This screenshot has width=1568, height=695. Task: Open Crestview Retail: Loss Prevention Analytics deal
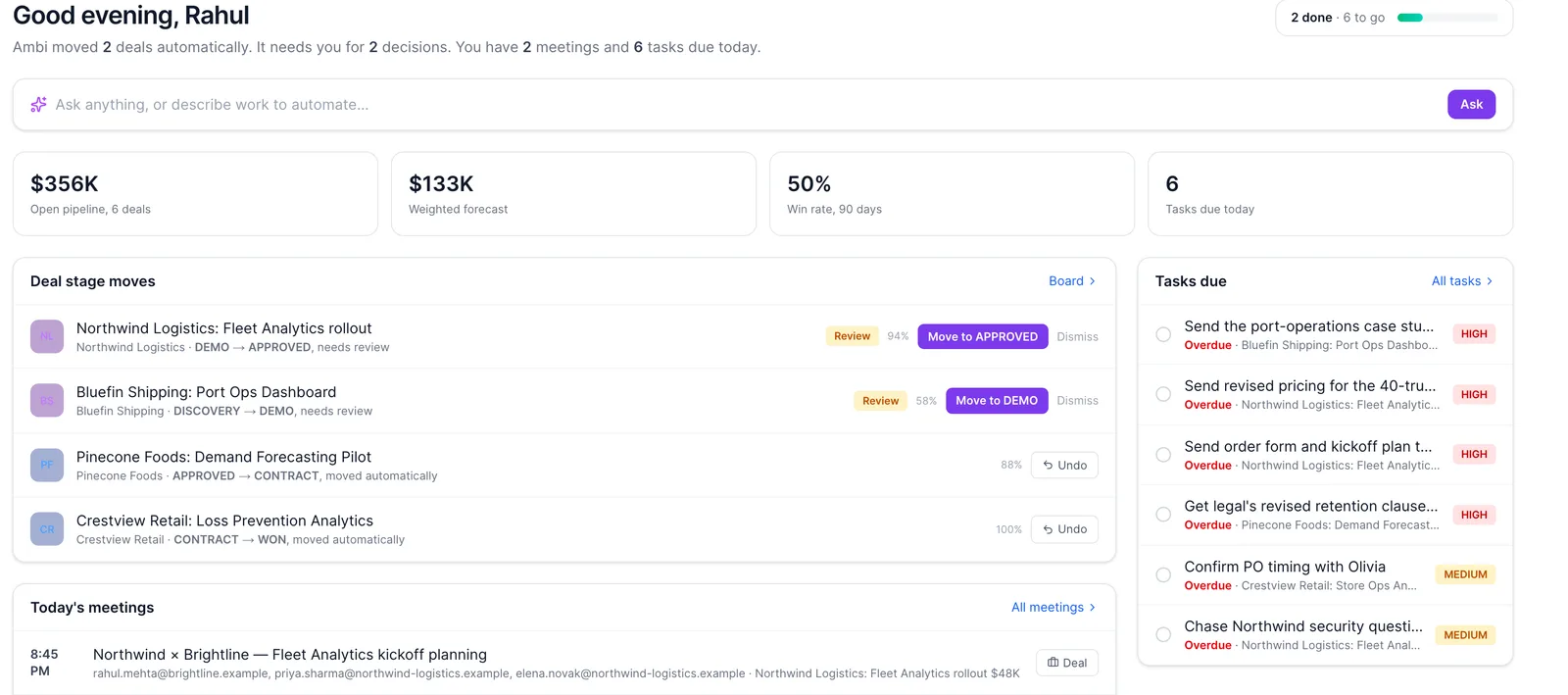pos(224,521)
